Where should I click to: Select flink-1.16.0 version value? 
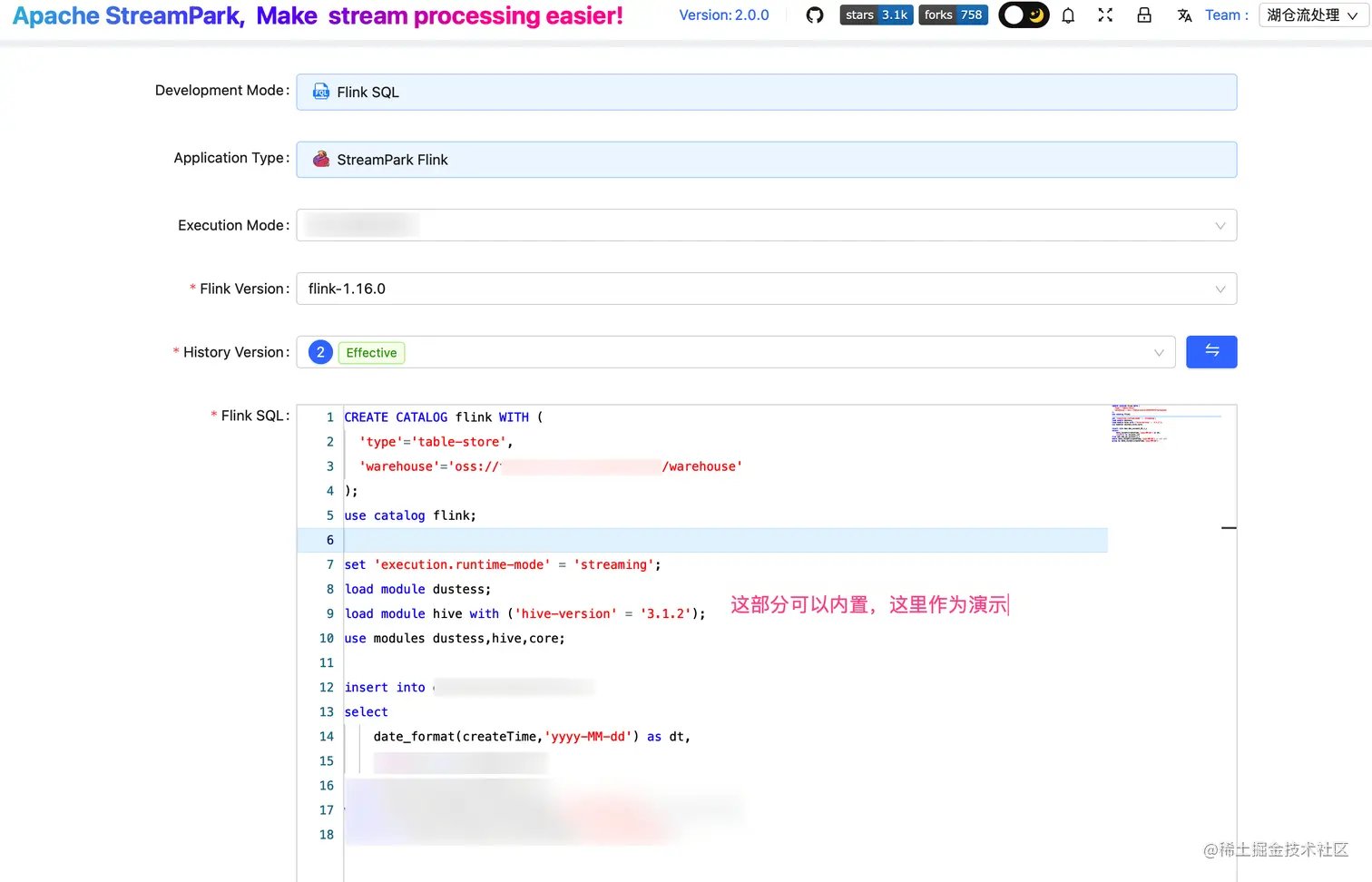(x=347, y=289)
